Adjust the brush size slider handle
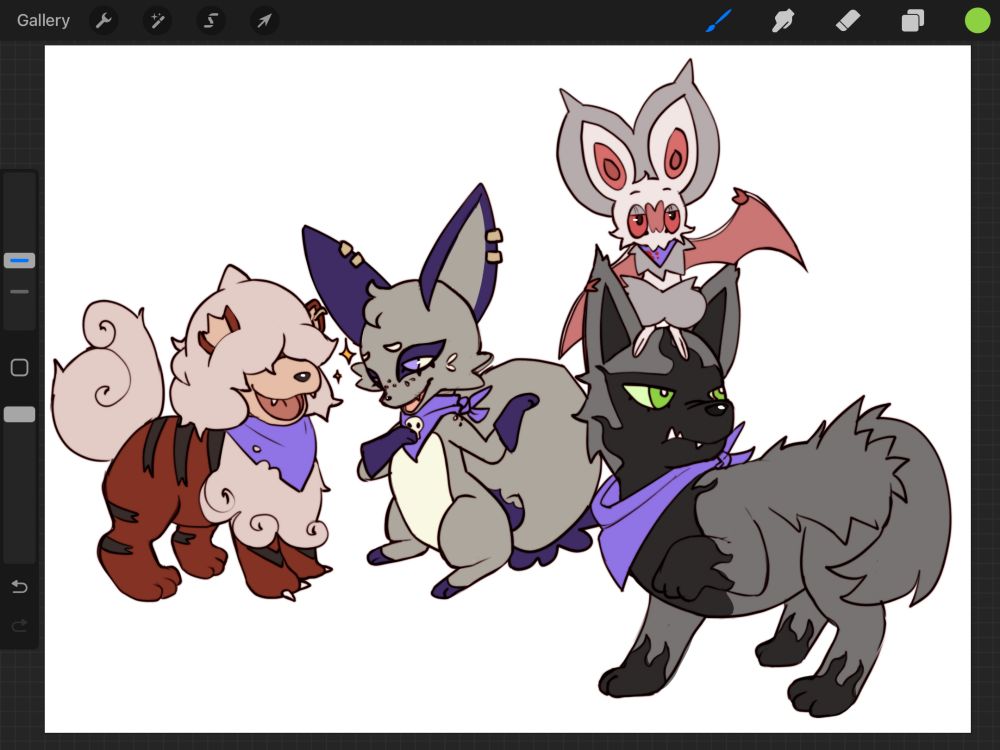 (19, 260)
